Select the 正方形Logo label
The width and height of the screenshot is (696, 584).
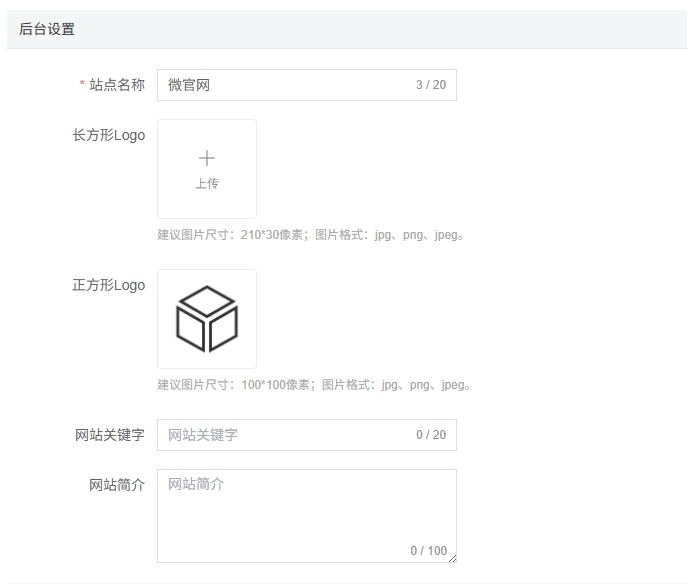coord(108,285)
